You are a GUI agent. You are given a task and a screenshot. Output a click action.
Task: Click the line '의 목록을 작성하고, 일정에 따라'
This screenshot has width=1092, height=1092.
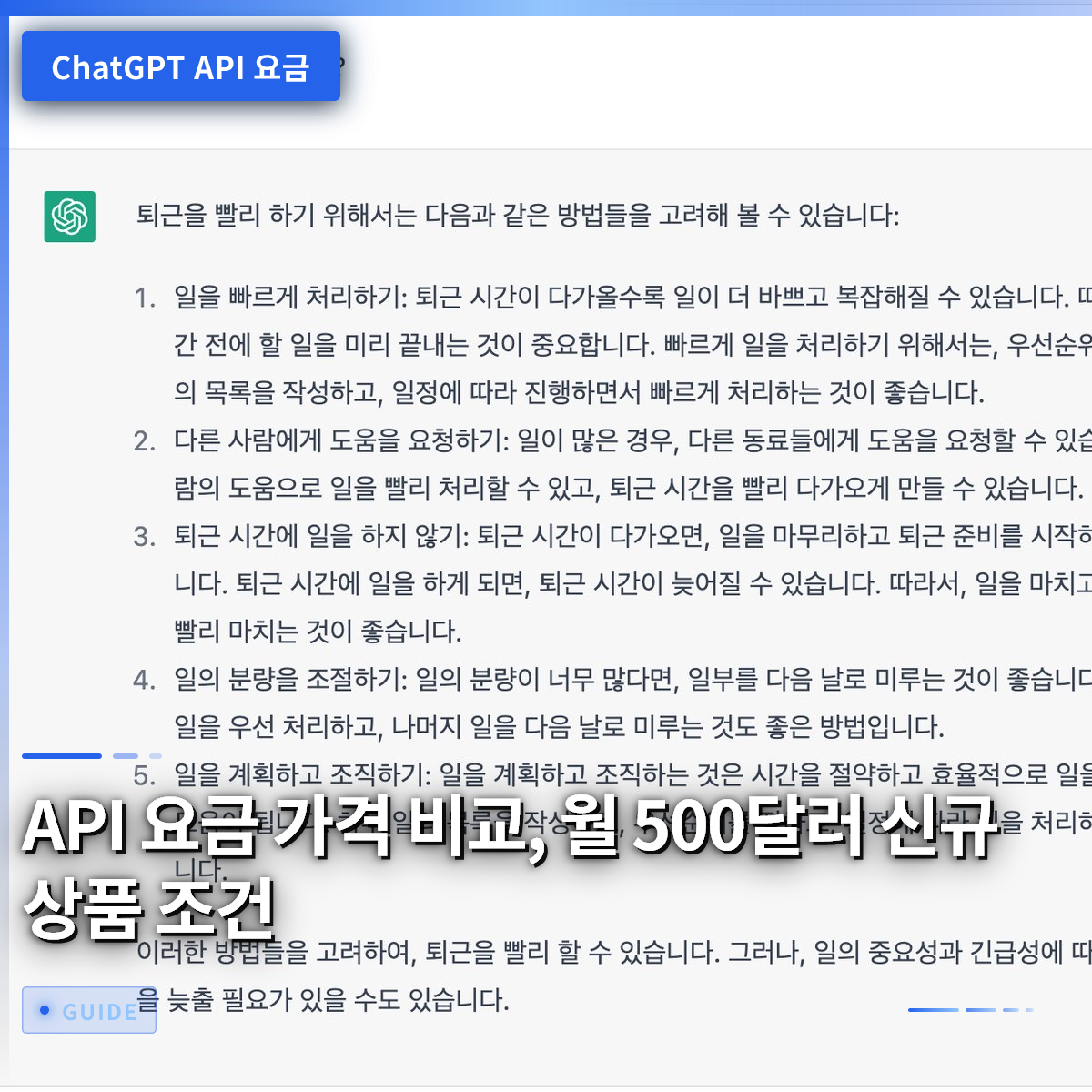pos(344,392)
